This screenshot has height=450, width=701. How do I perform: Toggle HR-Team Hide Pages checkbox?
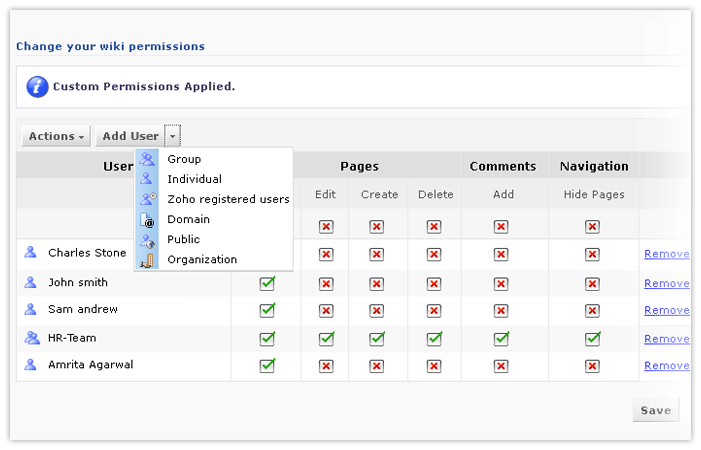click(592, 339)
